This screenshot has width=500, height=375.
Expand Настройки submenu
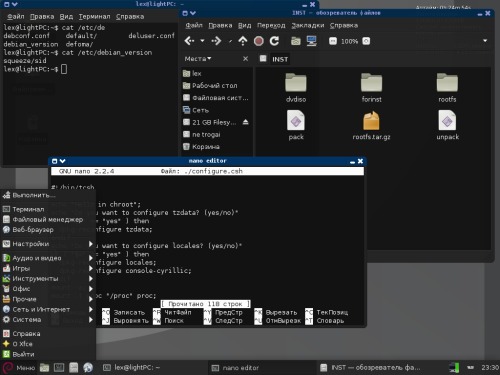[48, 244]
